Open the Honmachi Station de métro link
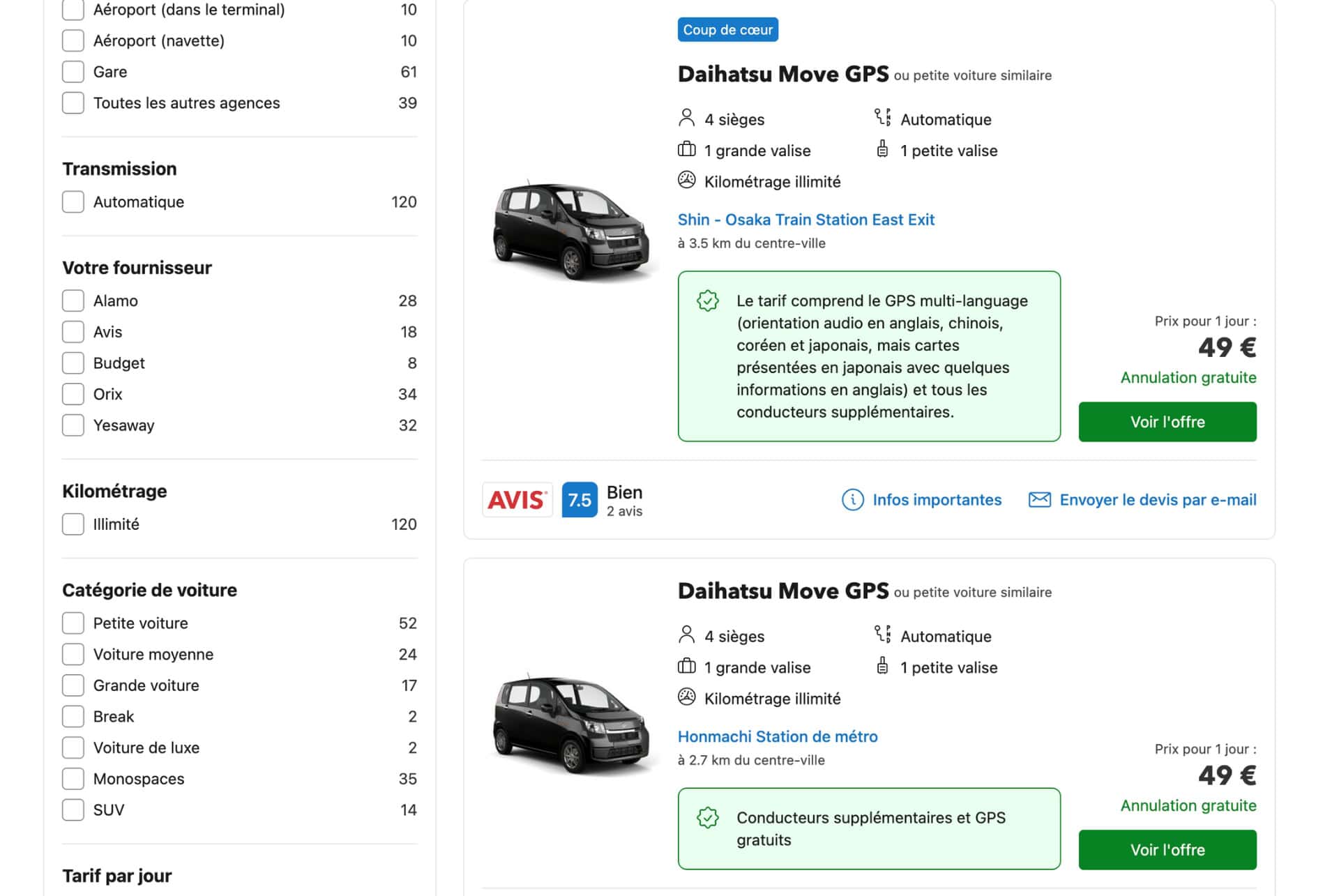The image size is (1339, 896). (777, 736)
